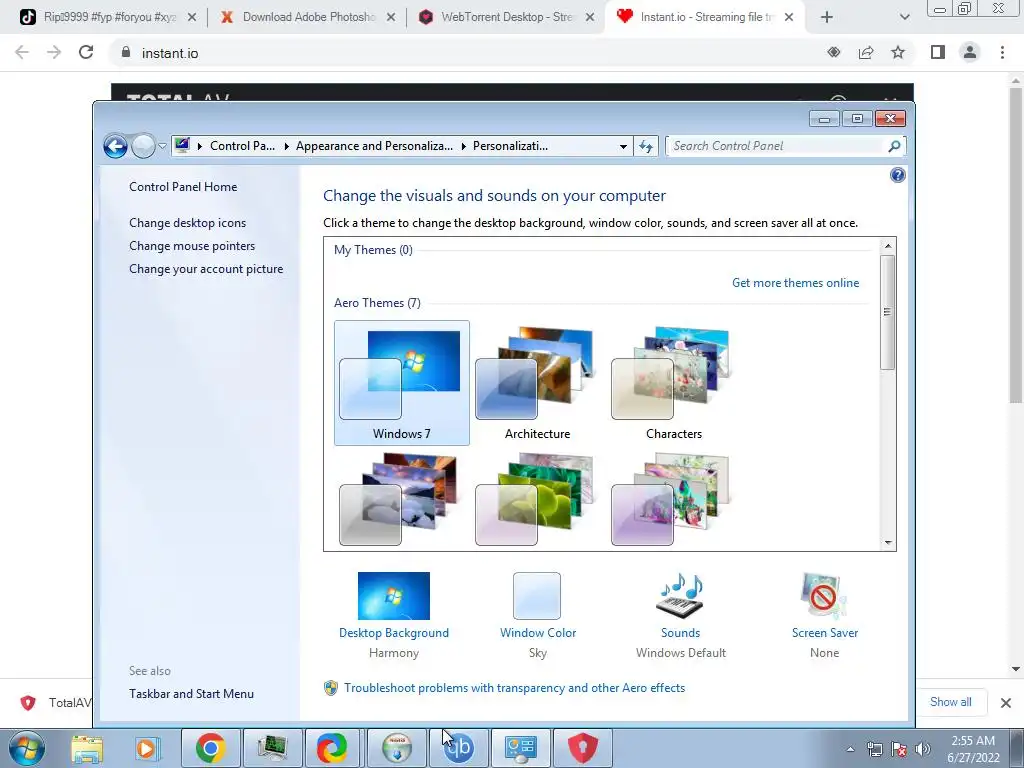Reload the instant.io page
1024x768 pixels.
(86, 52)
